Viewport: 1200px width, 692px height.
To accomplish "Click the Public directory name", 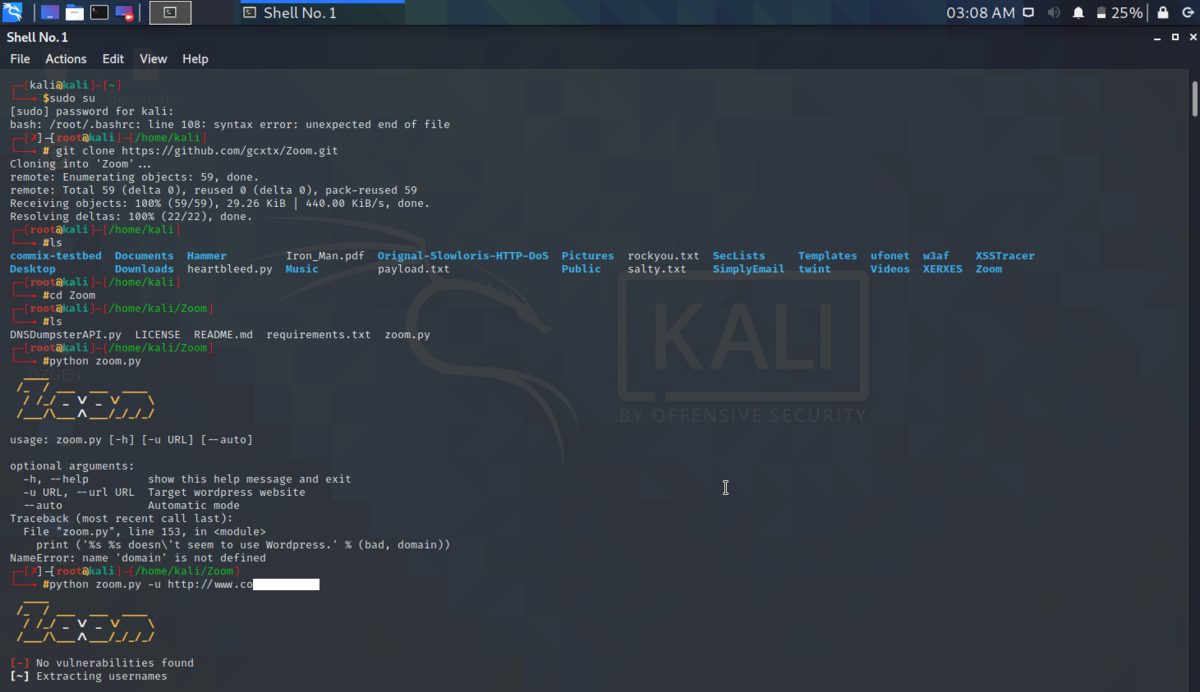I will [x=581, y=269].
